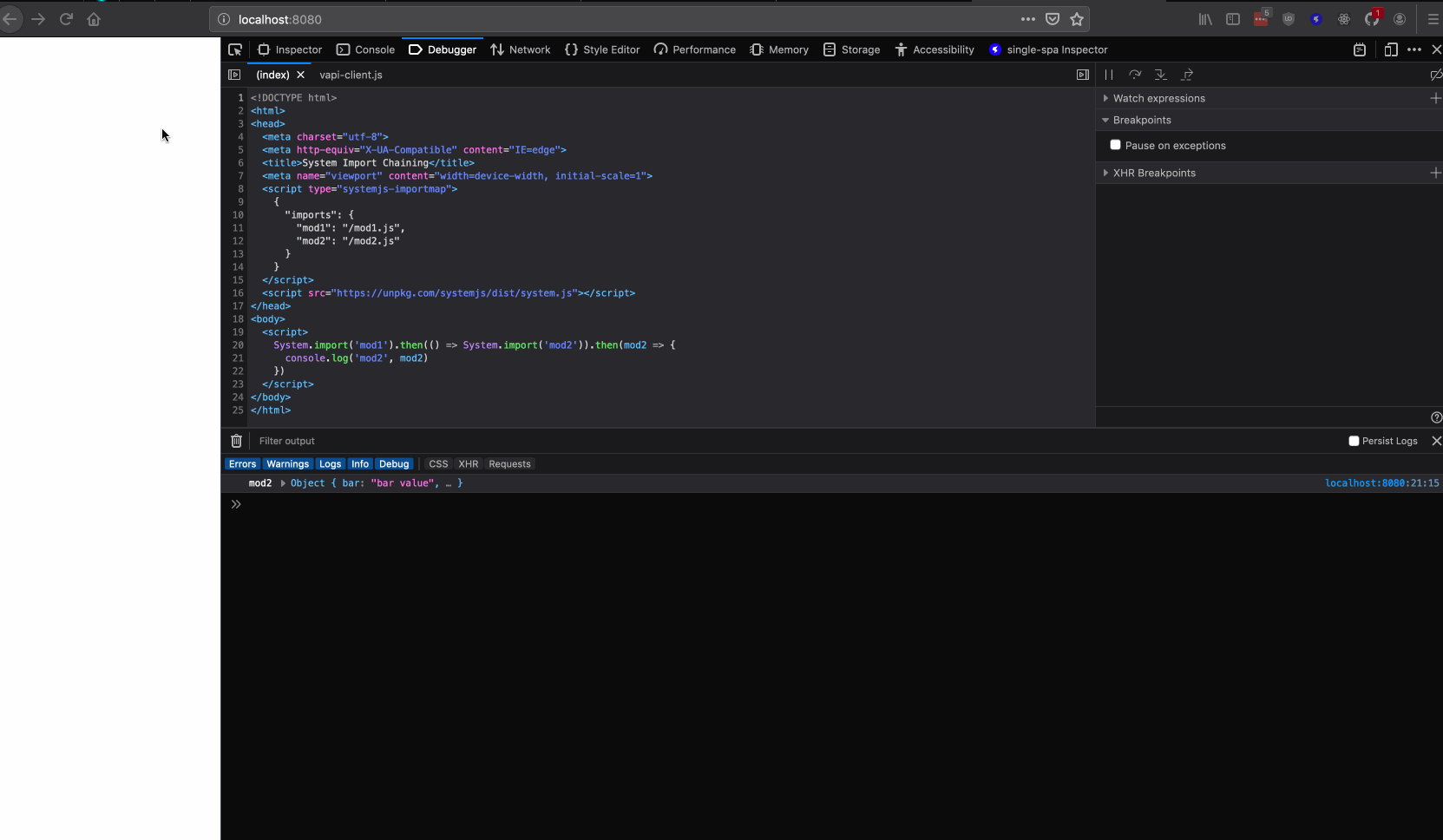
Task: Activate the element picker tool
Action: click(x=235, y=49)
